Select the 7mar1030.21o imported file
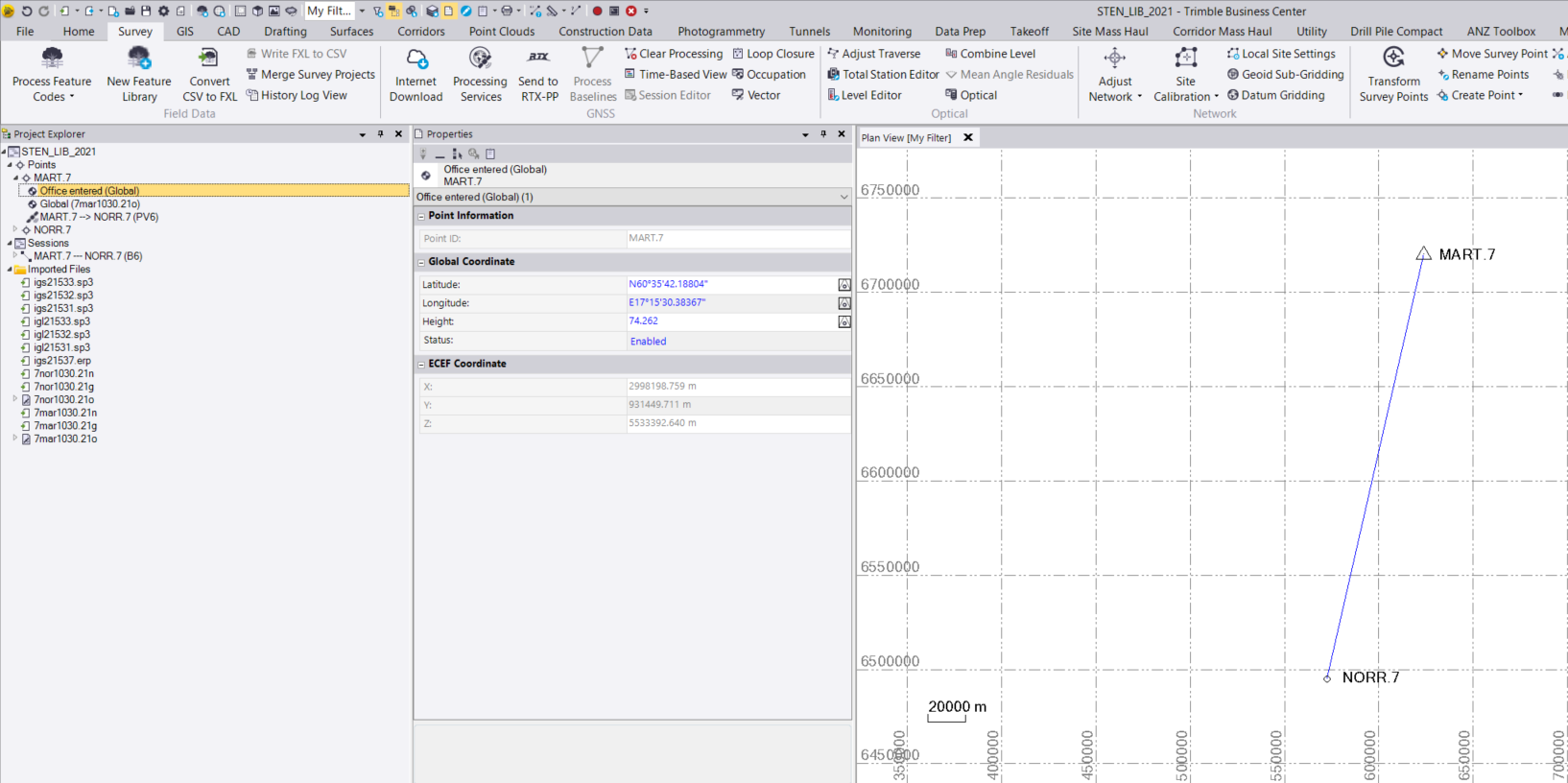Viewport: 1568px width, 783px height. coord(65,439)
